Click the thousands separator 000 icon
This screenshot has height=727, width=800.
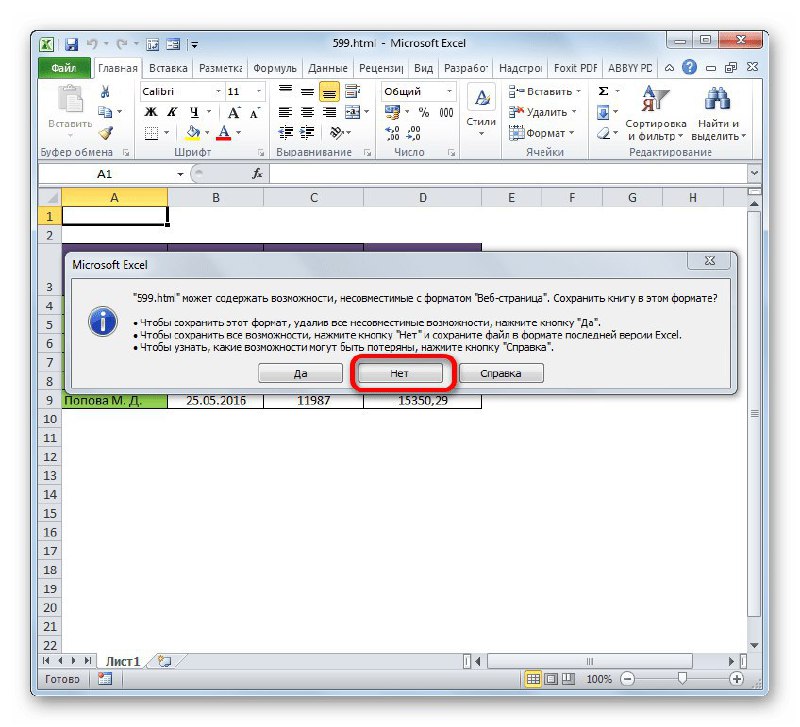[x=446, y=112]
